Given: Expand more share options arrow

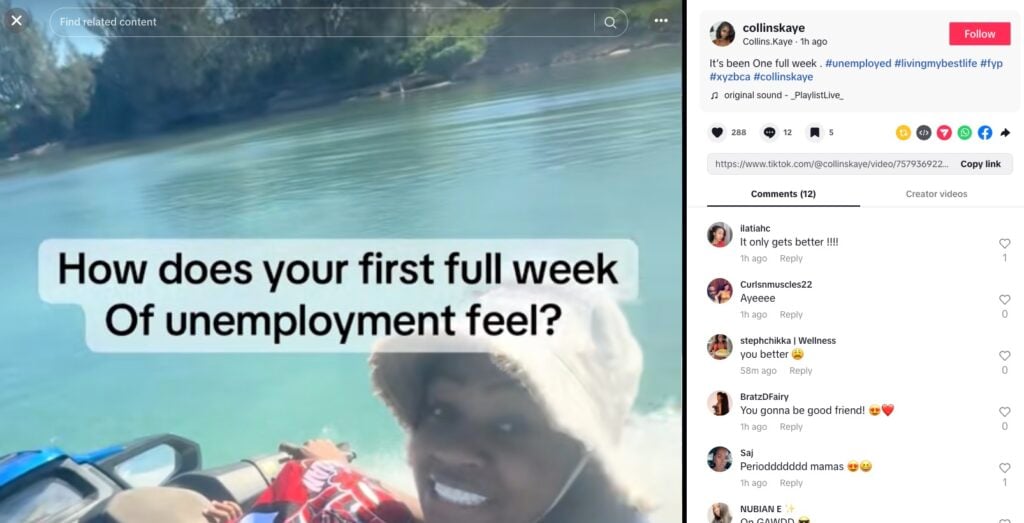Looking at the screenshot, I should pos(1005,133).
